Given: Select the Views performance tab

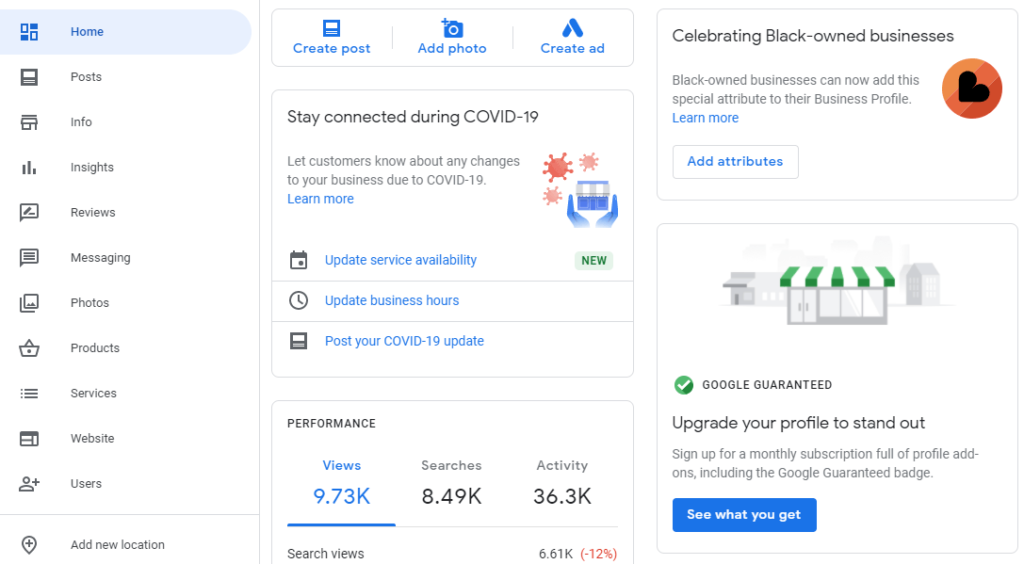Looking at the screenshot, I should tap(341, 482).
